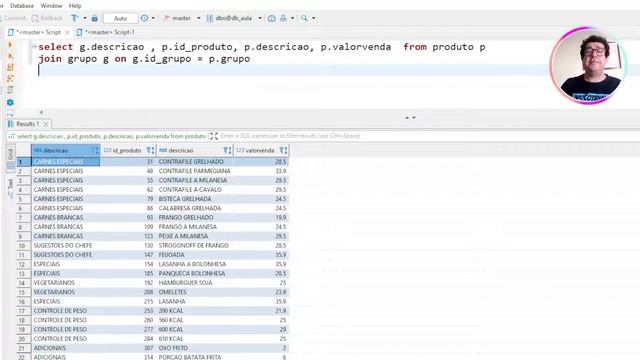Image resolution: width=640 pixels, height=360 pixels.
Task: Select row number 10 header
Action: 23,245
